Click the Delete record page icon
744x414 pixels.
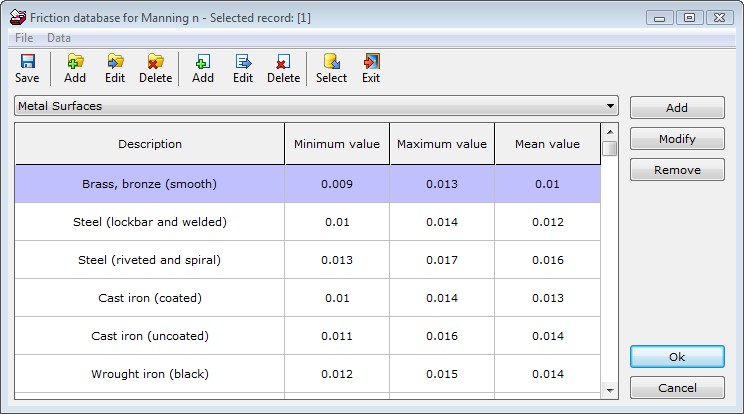click(283, 62)
